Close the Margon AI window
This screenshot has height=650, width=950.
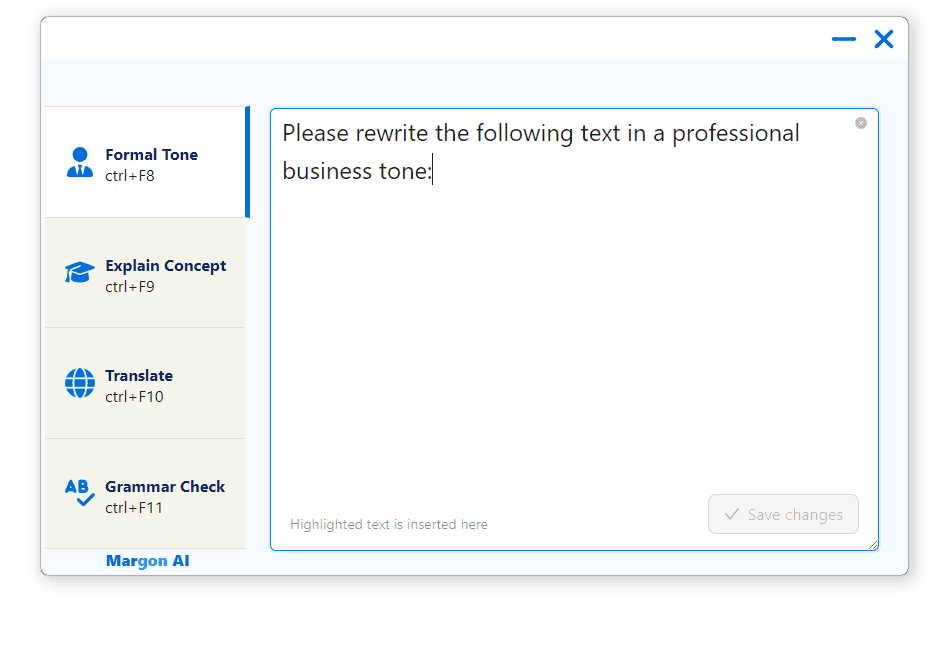[x=884, y=39]
